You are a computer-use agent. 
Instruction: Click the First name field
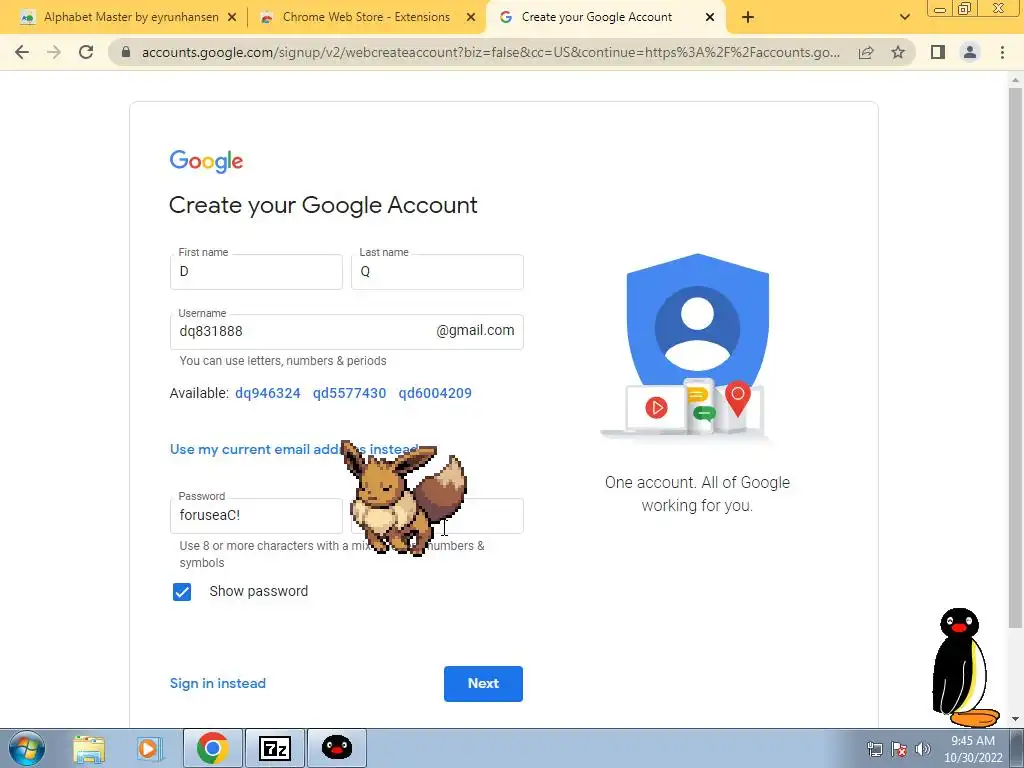click(256, 272)
